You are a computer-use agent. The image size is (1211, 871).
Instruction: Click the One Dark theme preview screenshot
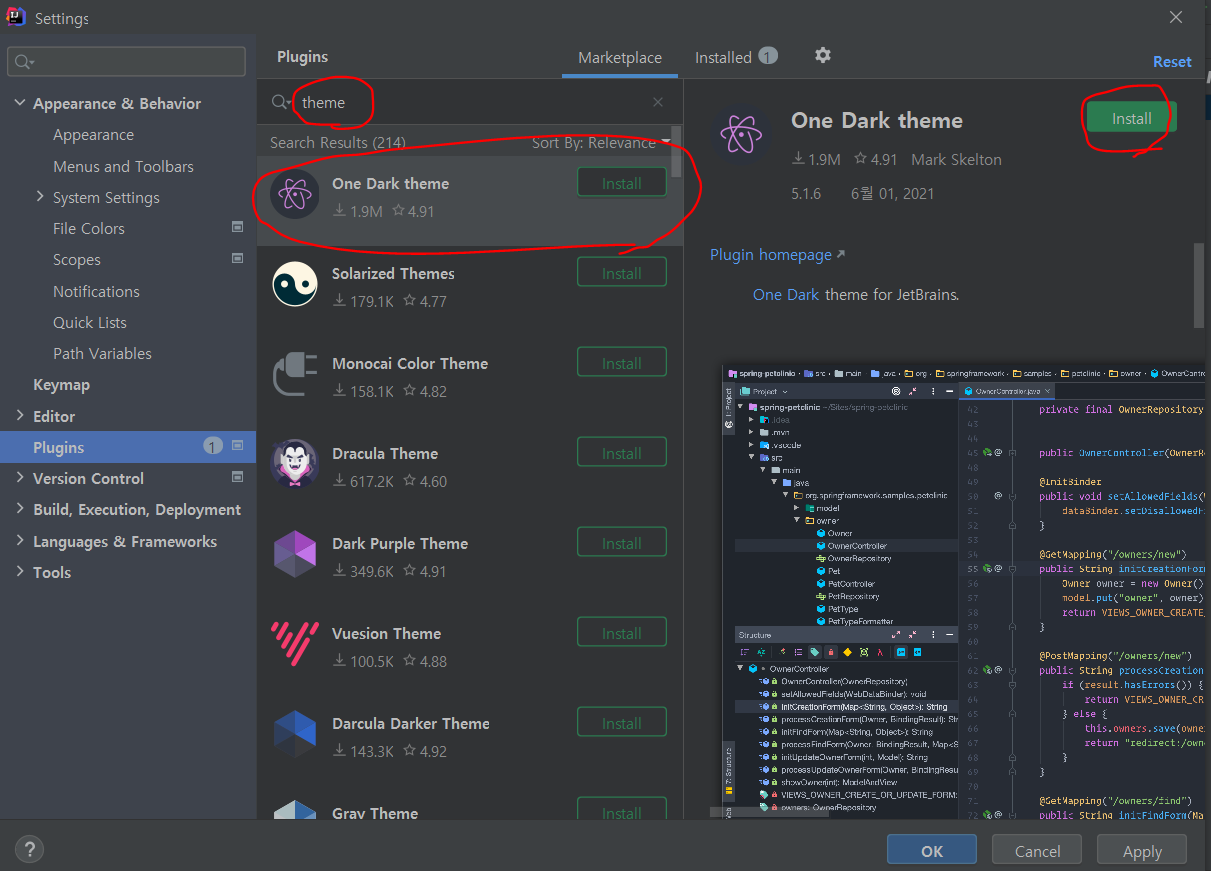[963, 590]
